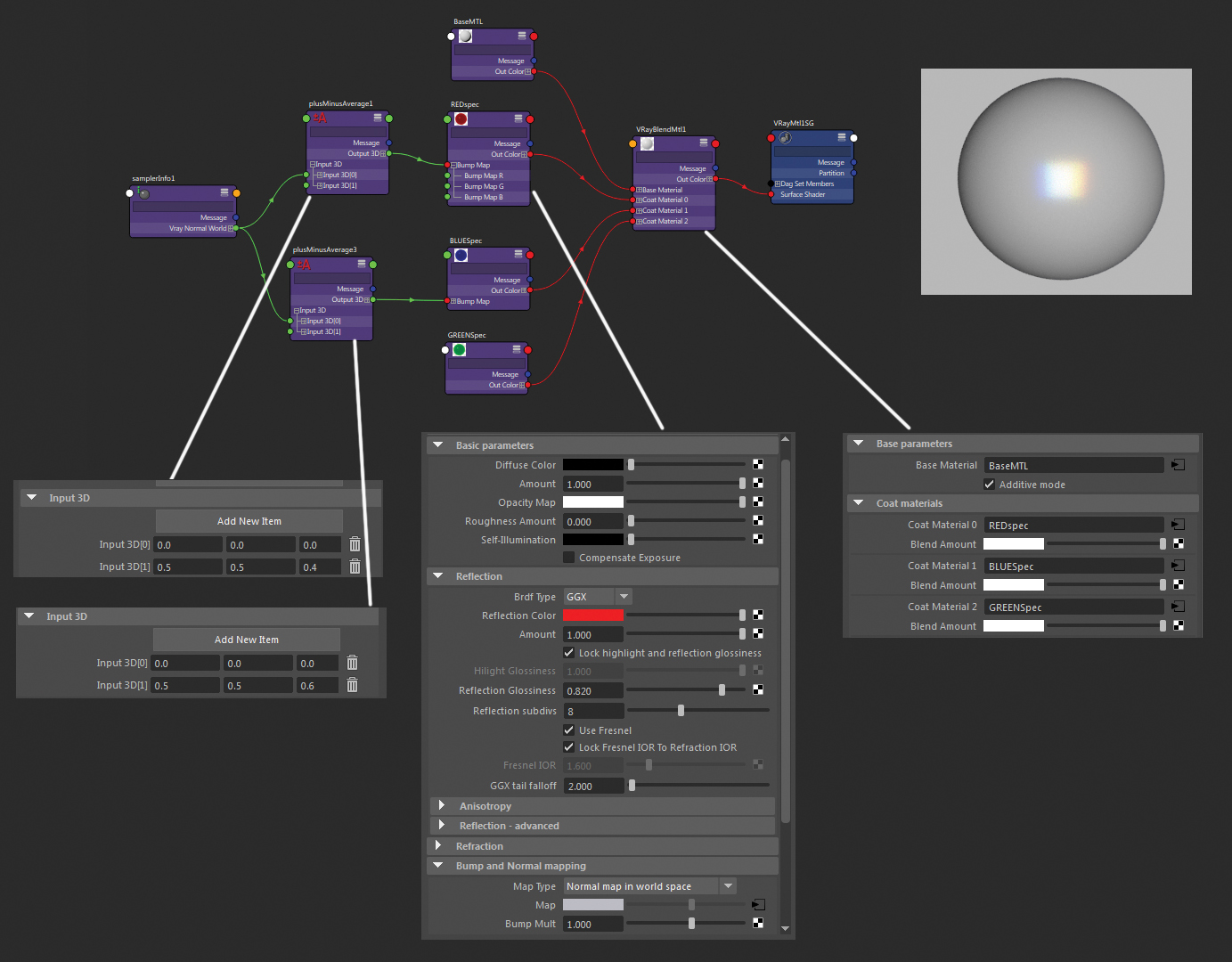Screen dimensions: 1232x962
Task: Click the connection icon next to Base Material field
Action: point(1178,464)
